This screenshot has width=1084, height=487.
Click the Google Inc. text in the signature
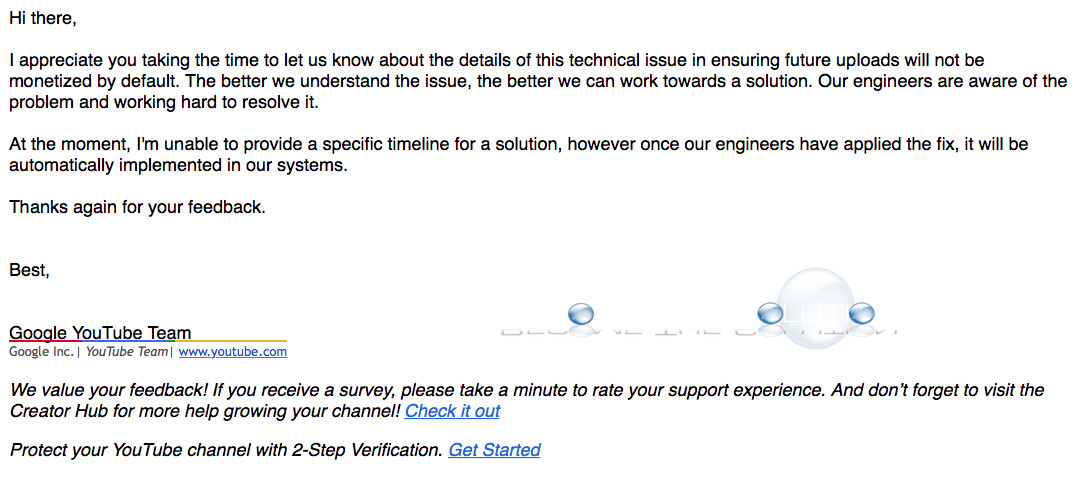point(41,352)
